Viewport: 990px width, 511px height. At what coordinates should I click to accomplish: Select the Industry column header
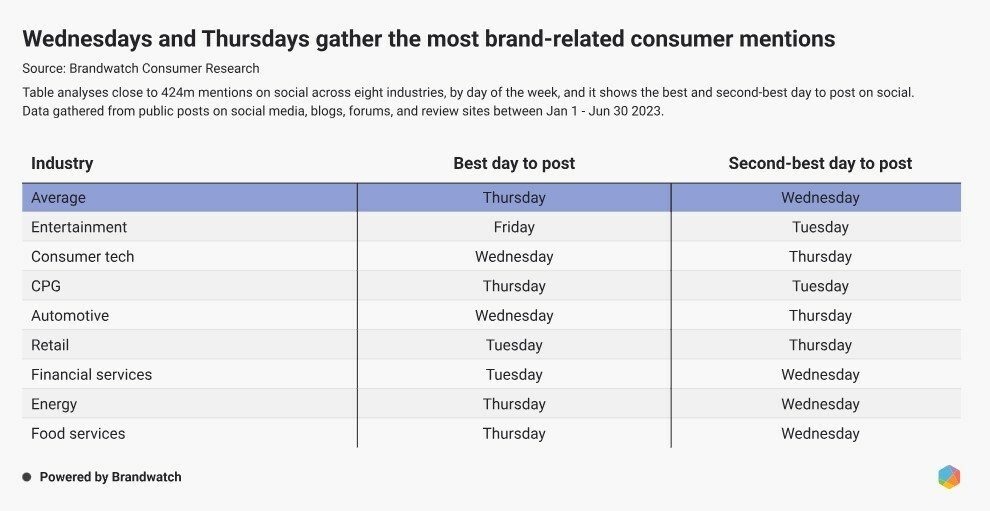pyautogui.click(x=62, y=163)
